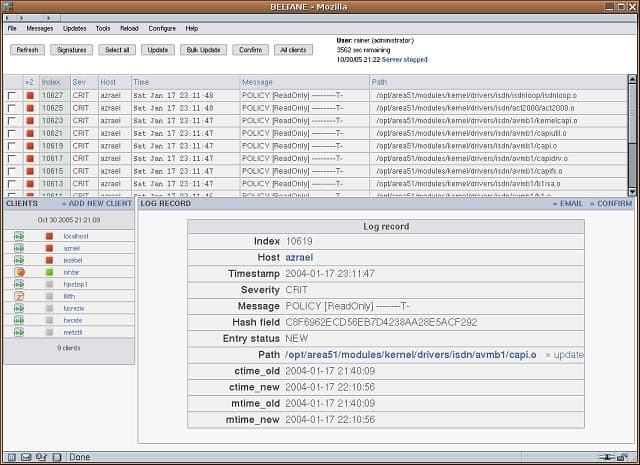Tick the checkbox for log entry 10621

tap(12, 133)
